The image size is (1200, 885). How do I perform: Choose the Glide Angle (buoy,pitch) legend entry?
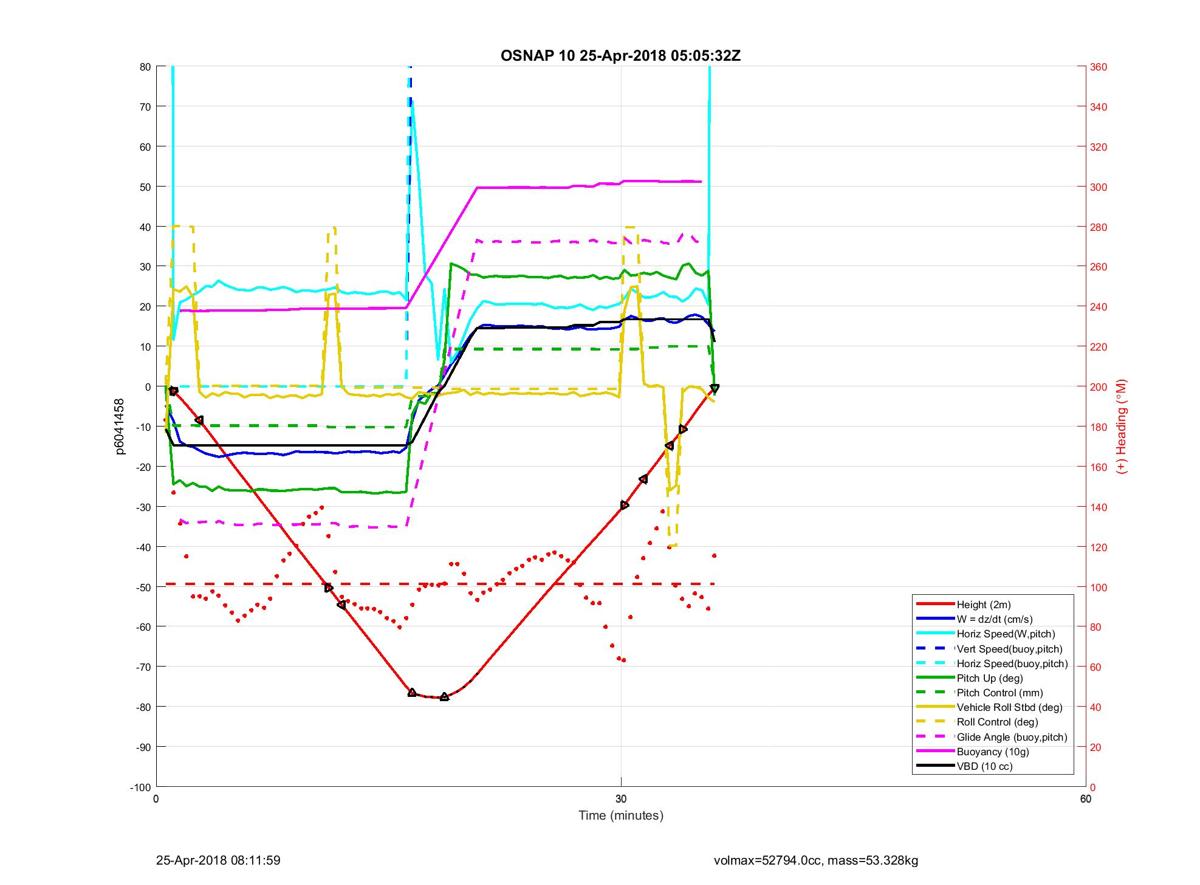[991, 737]
